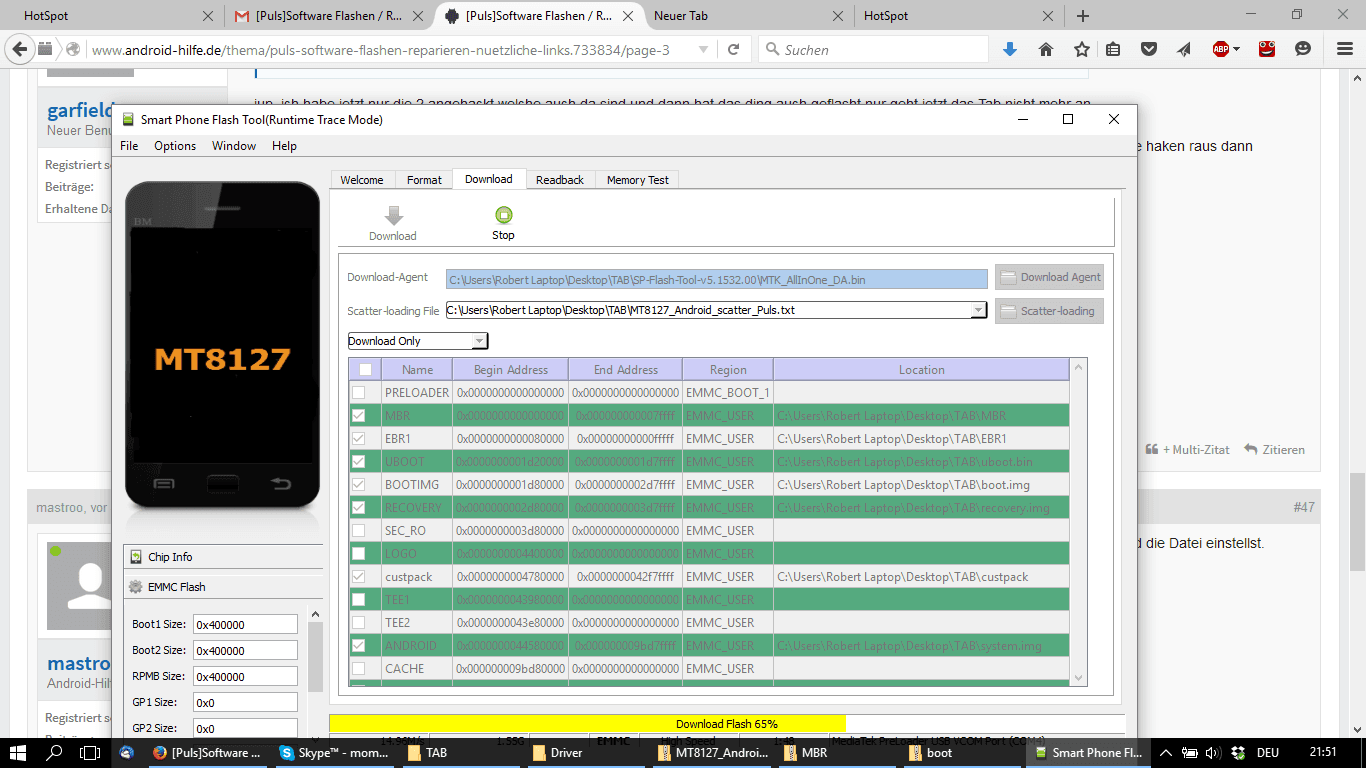The image size is (1366, 768).
Task: Switch to the Readback tab
Action: (x=560, y=180)
